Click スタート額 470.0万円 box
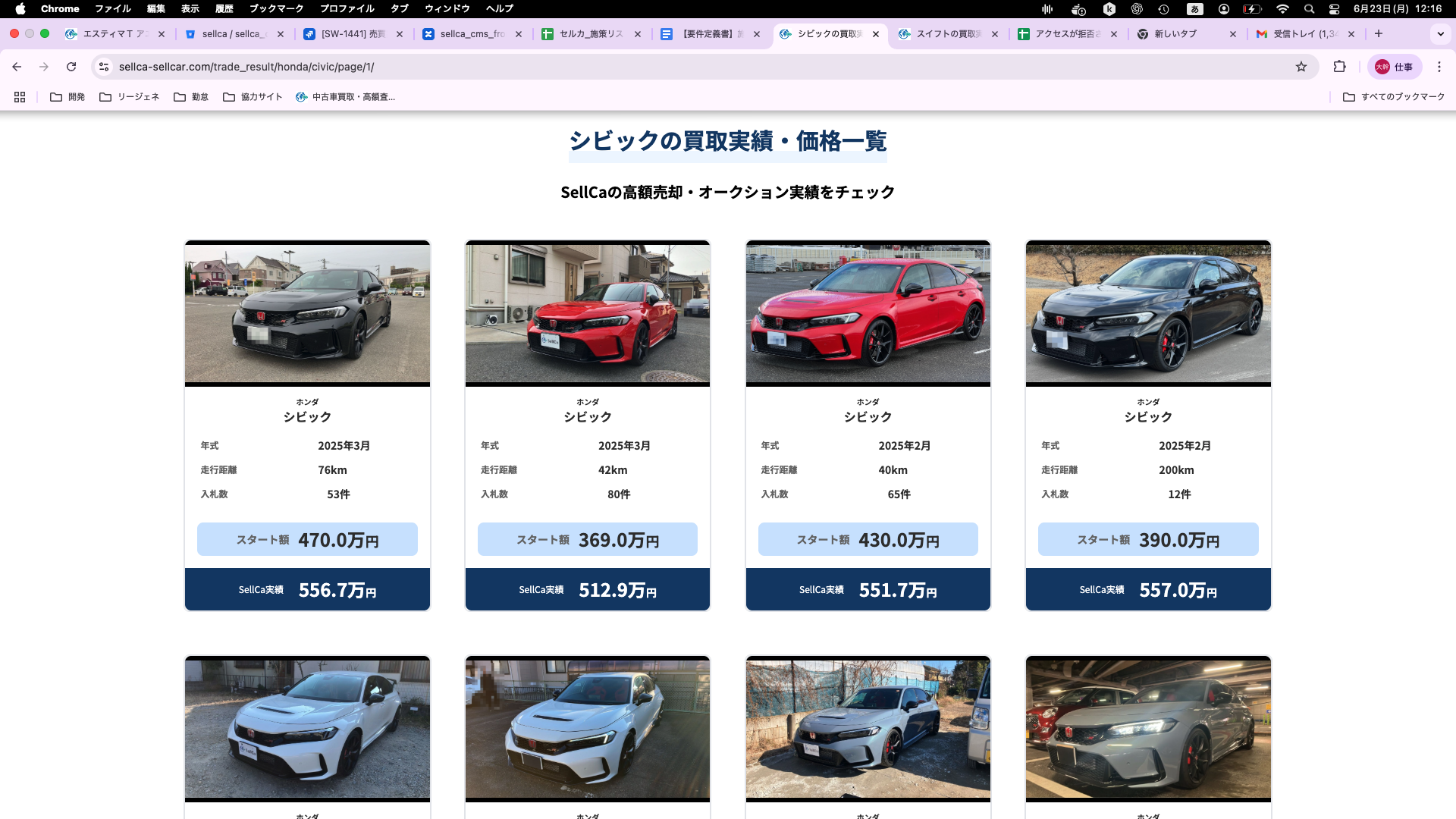The width and height of the screenshot is (1456, 819). point(307,539)
